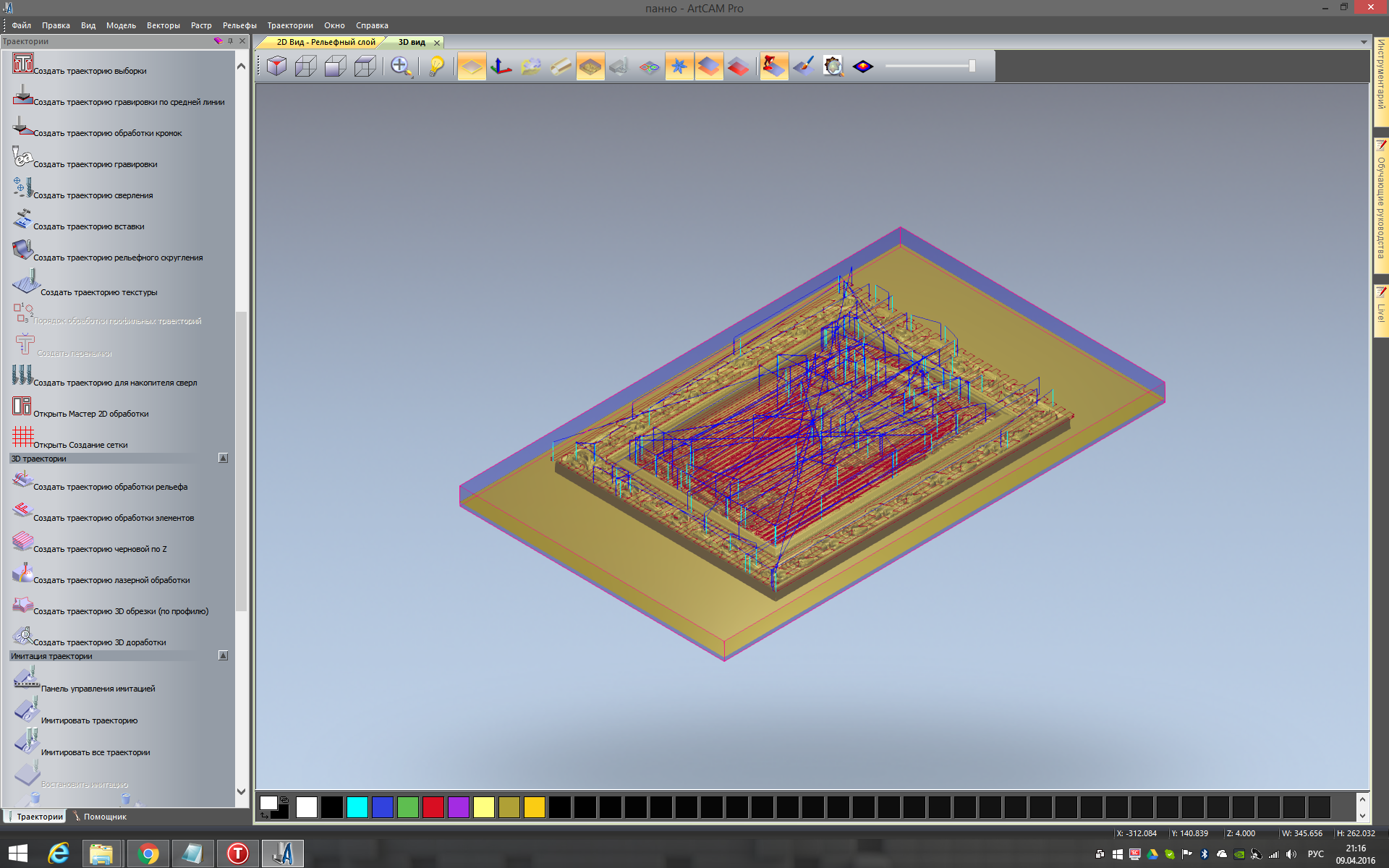The width and height of the screenshot is (1389, 868).
Task: Click the paintbrush toolbar icon
Action: coord(803,67)
